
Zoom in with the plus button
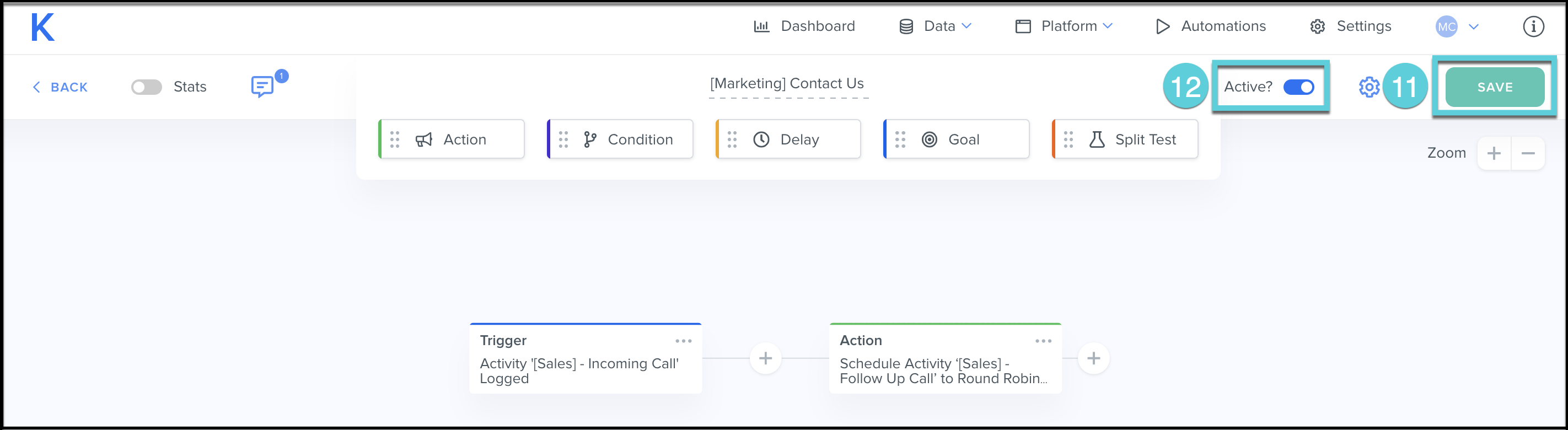tap(1494, 153)
